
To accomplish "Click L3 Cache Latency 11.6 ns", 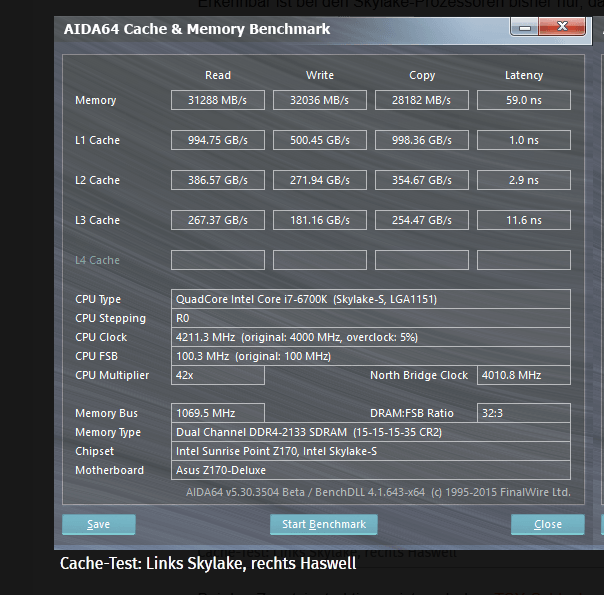I will pos(524,220).
